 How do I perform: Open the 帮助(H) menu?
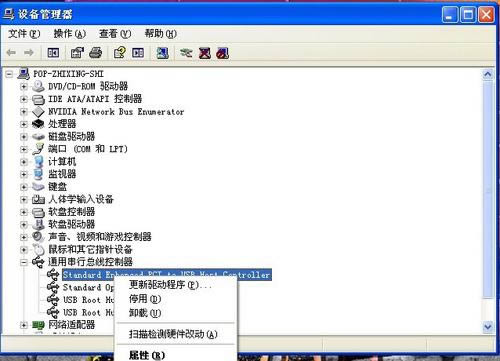pos(160,34)
